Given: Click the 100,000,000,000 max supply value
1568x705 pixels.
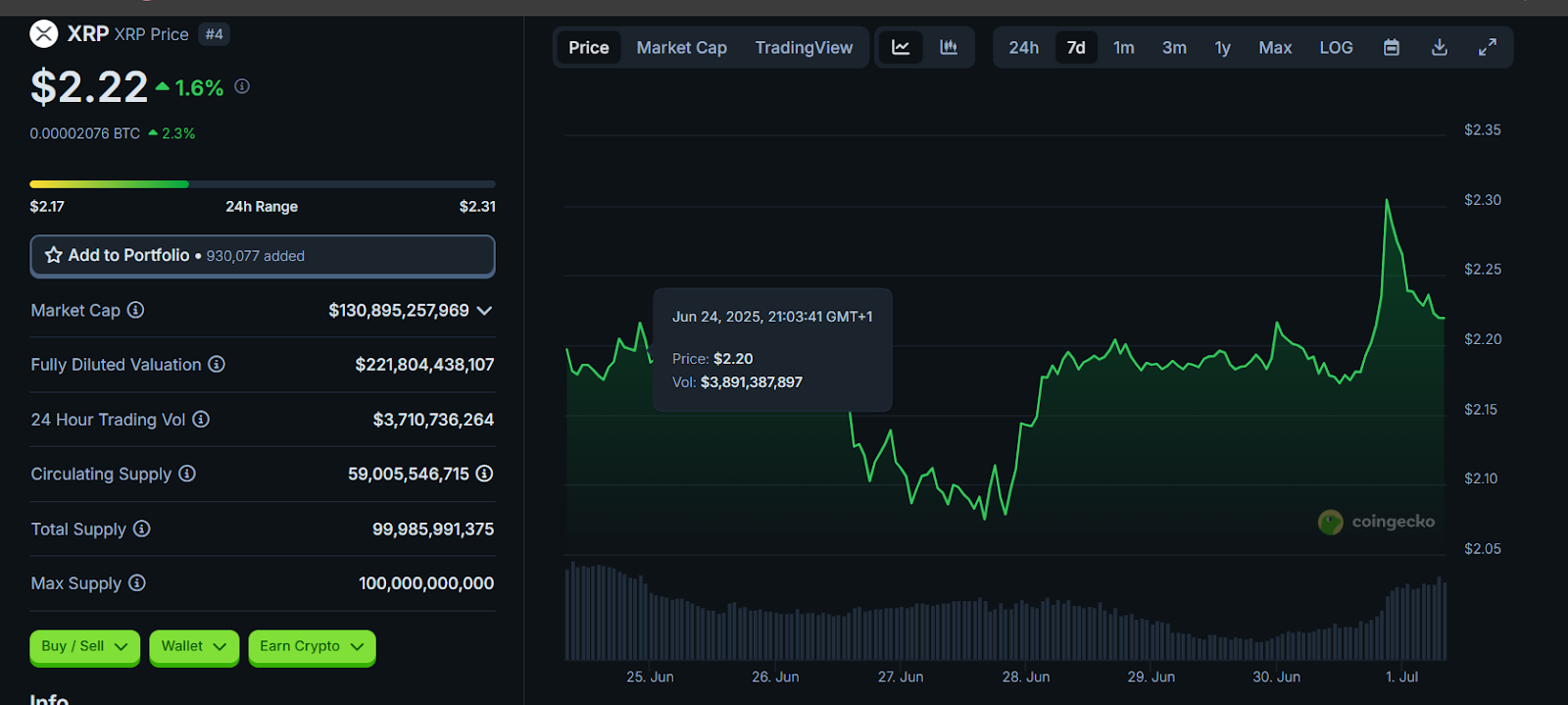Looking at the screenshot, I should coord(426,583).
